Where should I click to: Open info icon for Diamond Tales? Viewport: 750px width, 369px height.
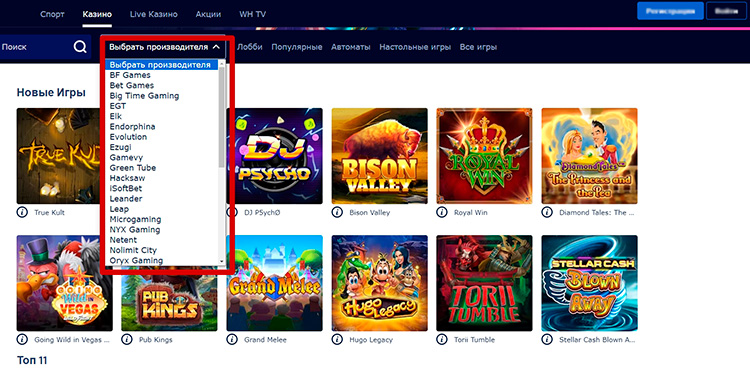pyautogui.click(x=547, y=212)
